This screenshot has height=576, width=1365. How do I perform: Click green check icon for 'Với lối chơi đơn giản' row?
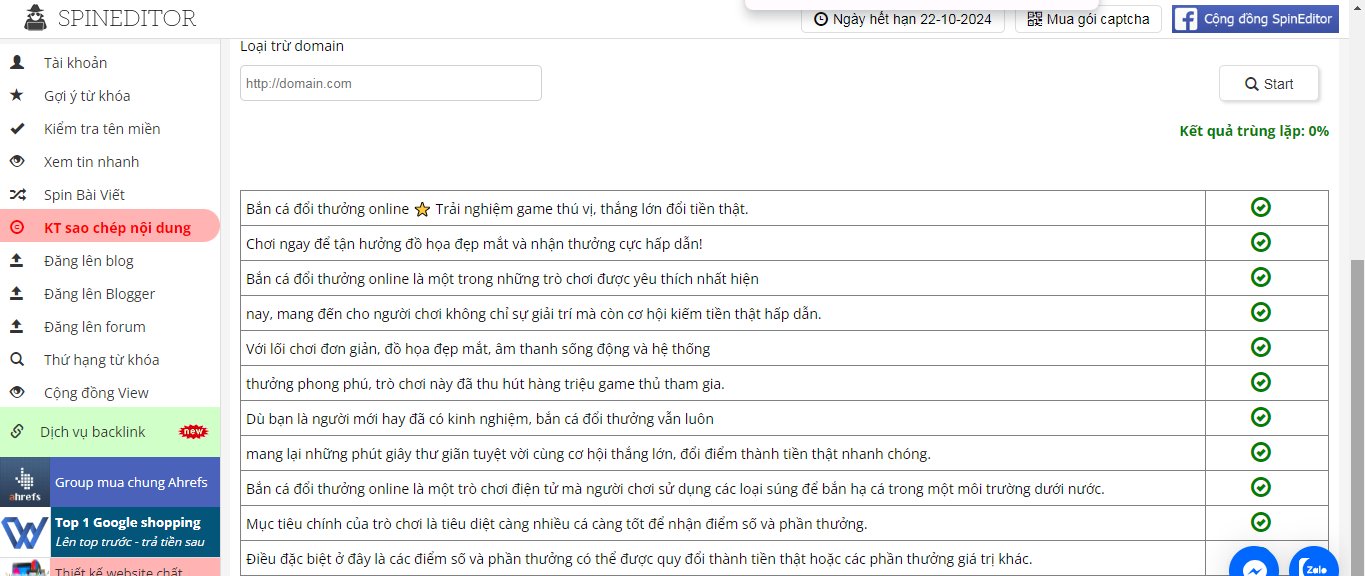coord(1261,347)
